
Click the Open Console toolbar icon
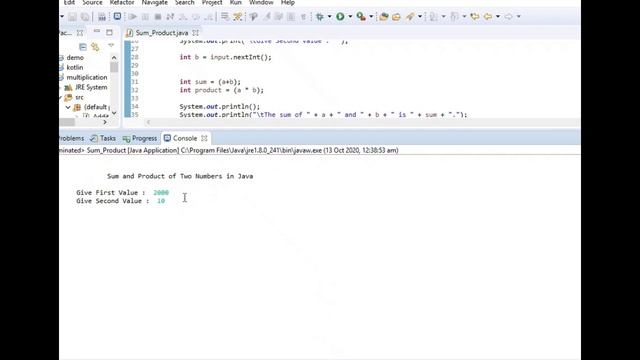pyautogui.click(x=117, y=16)
